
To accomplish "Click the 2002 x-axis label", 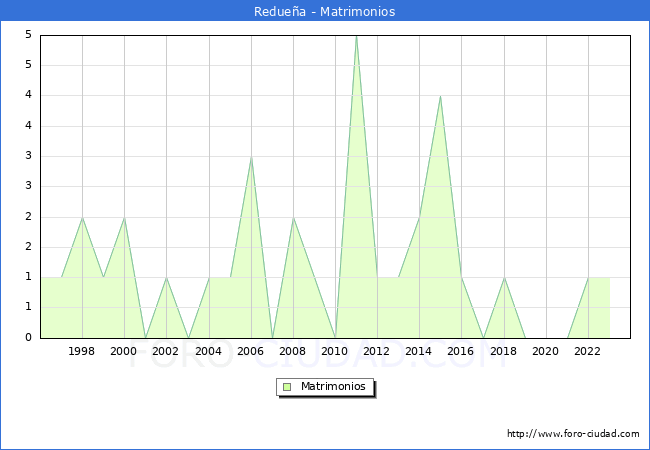I will click(x=166, y=352).
